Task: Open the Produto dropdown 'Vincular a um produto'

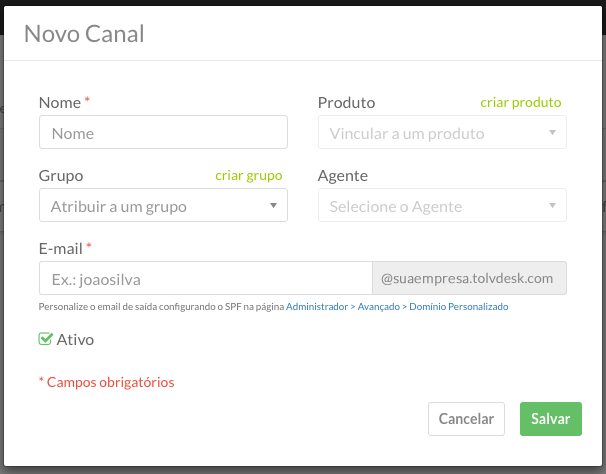Action: 442,132
